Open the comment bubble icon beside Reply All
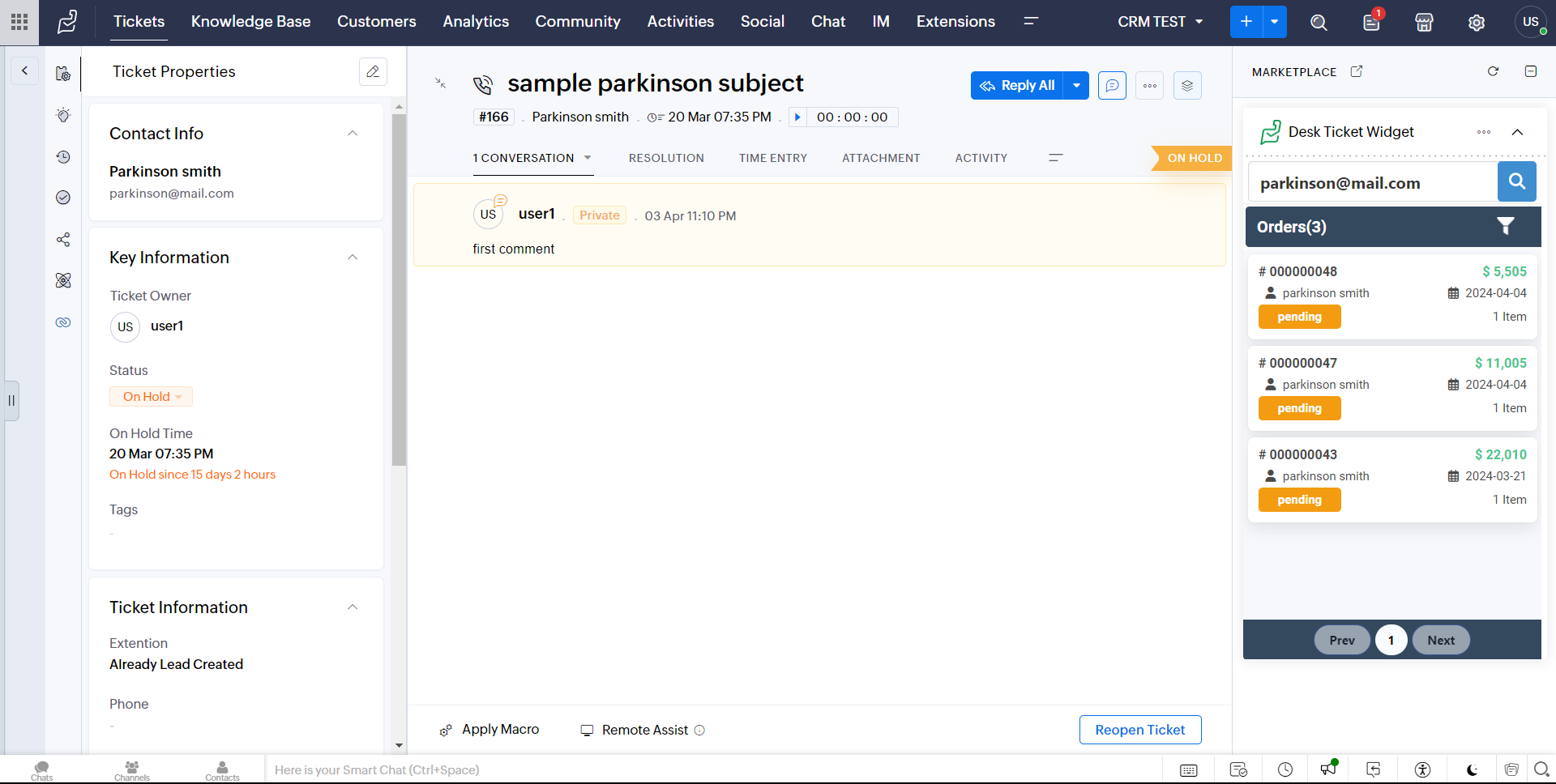Image resolution: width=1556 pixels, height=784 pixels. pos(1112,86)
